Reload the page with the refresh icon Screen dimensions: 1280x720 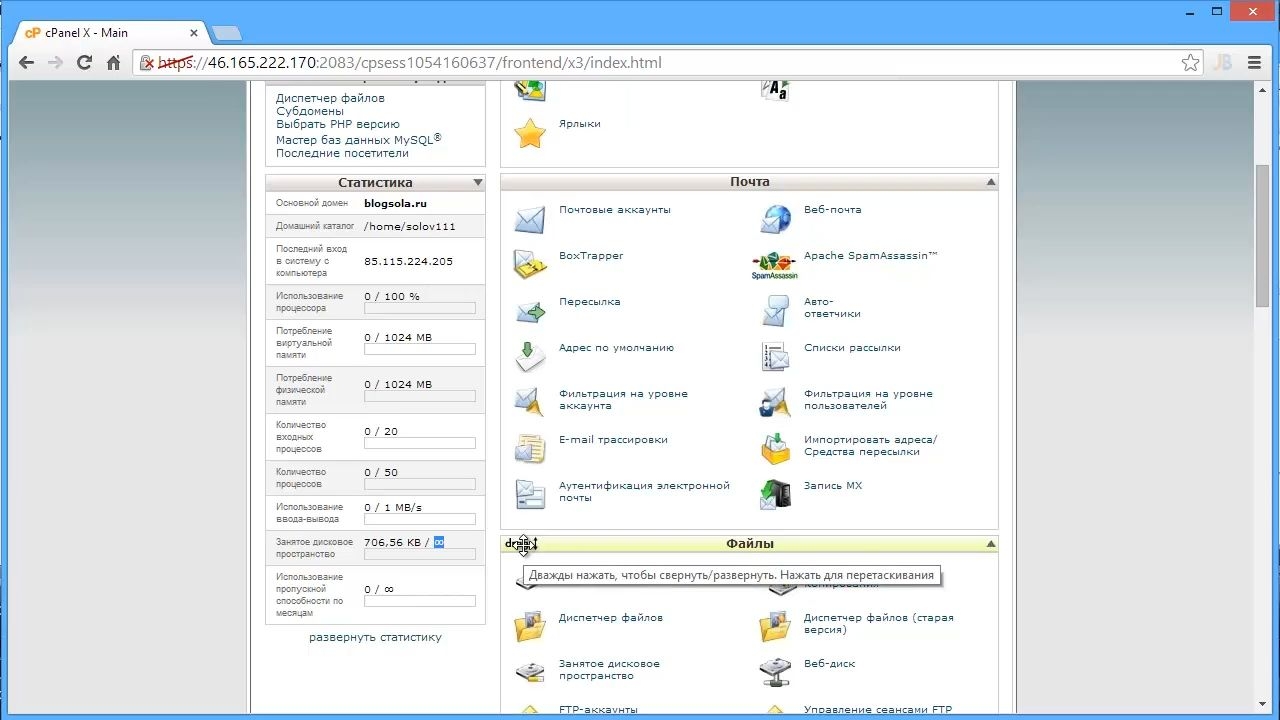pyautogui.click(x=85, y=63)
